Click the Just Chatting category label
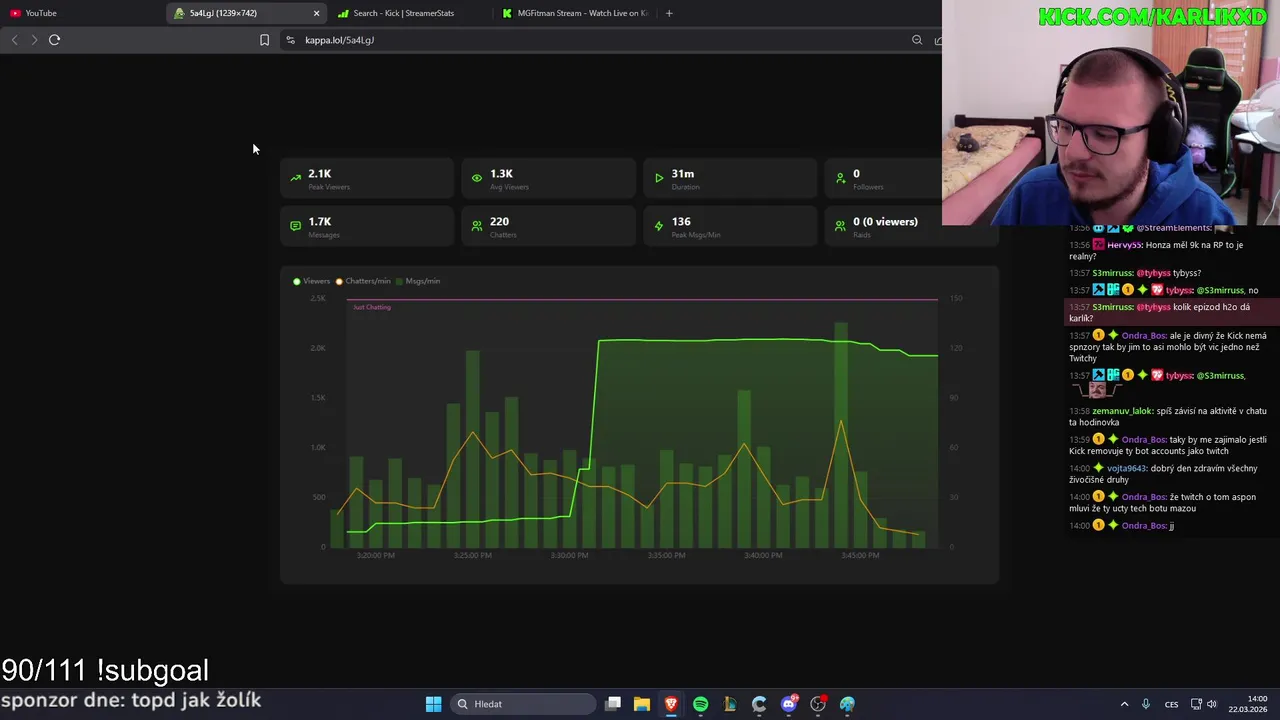Image resolution: width=1280 pixels, height=720 pixels. coord(372,307)
